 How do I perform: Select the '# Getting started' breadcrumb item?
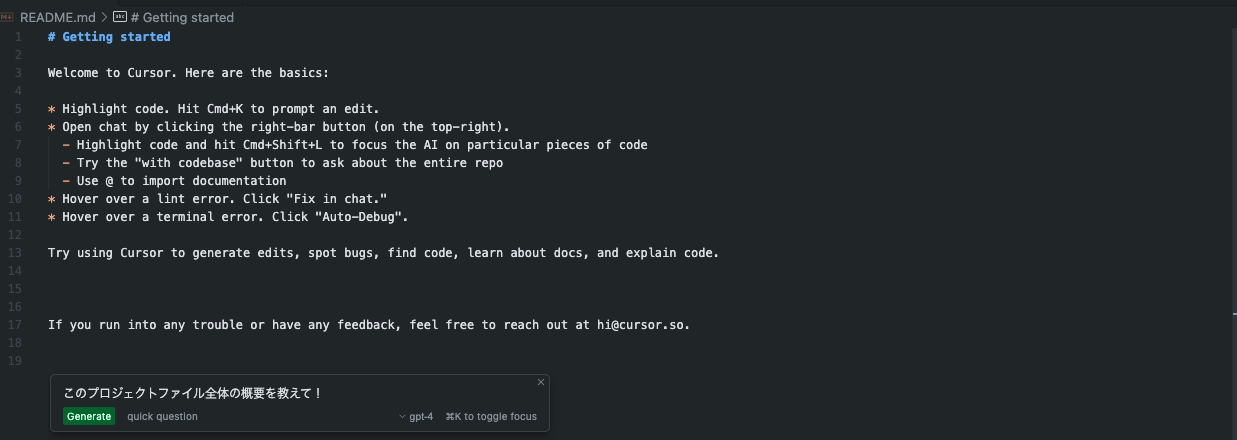click(x=181, y=17)
